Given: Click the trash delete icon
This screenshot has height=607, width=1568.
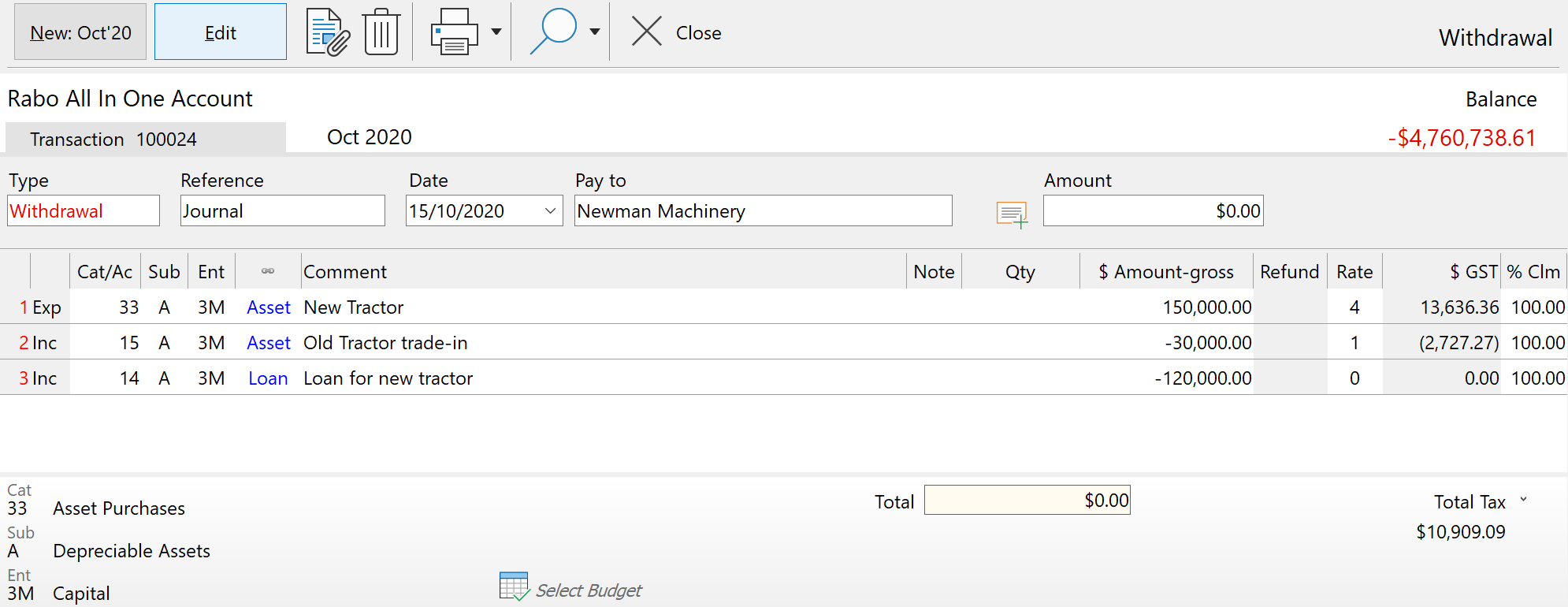Looking at the screenshot, I should click(381, 32).
